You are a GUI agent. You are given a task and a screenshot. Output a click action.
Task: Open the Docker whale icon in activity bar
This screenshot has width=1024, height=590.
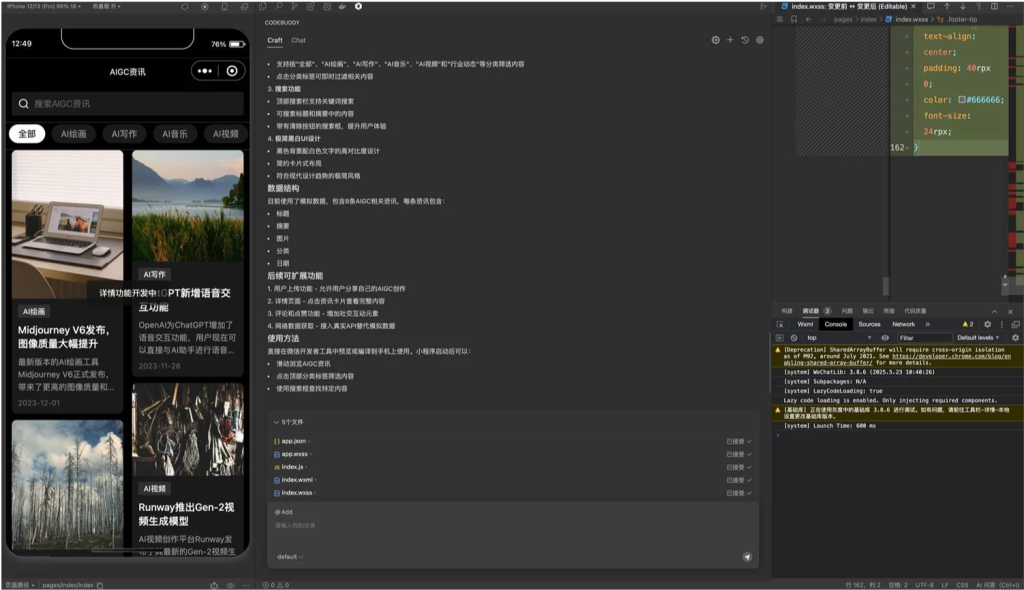(342, 7)
